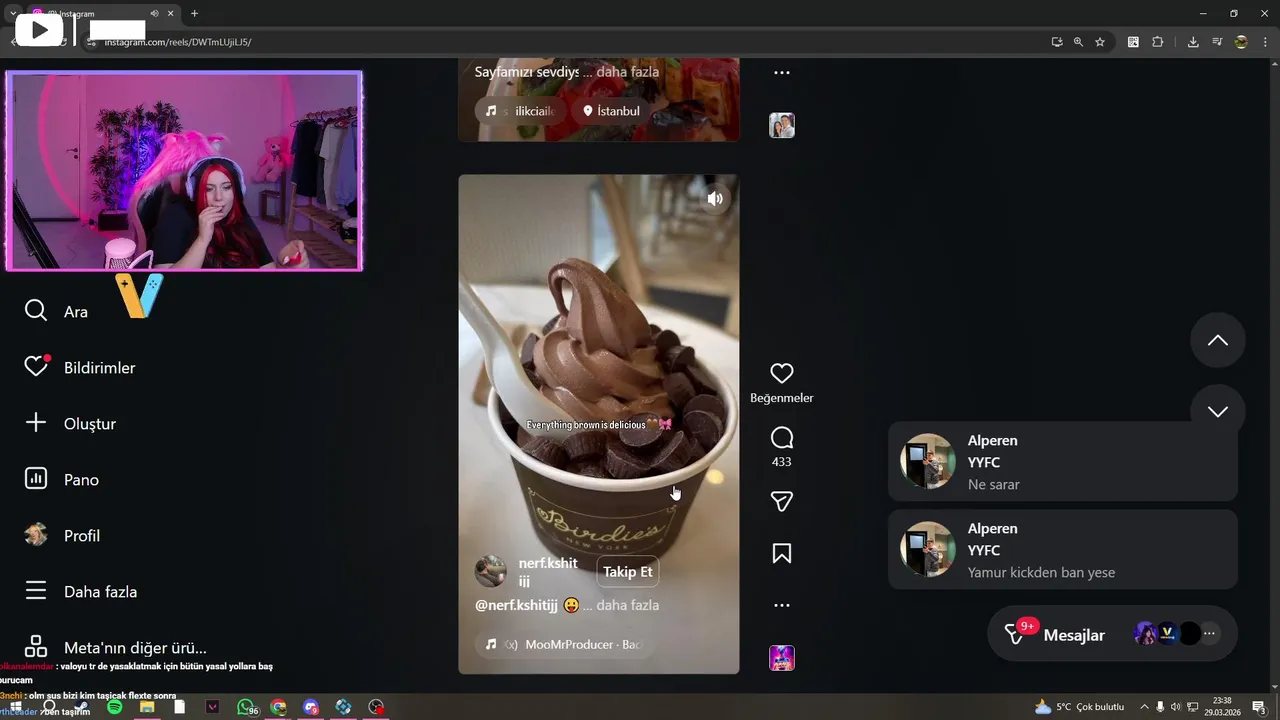Open the İstanbul location tag
The width and height of the screenshot is (1280, 720).
coord(611,111)
